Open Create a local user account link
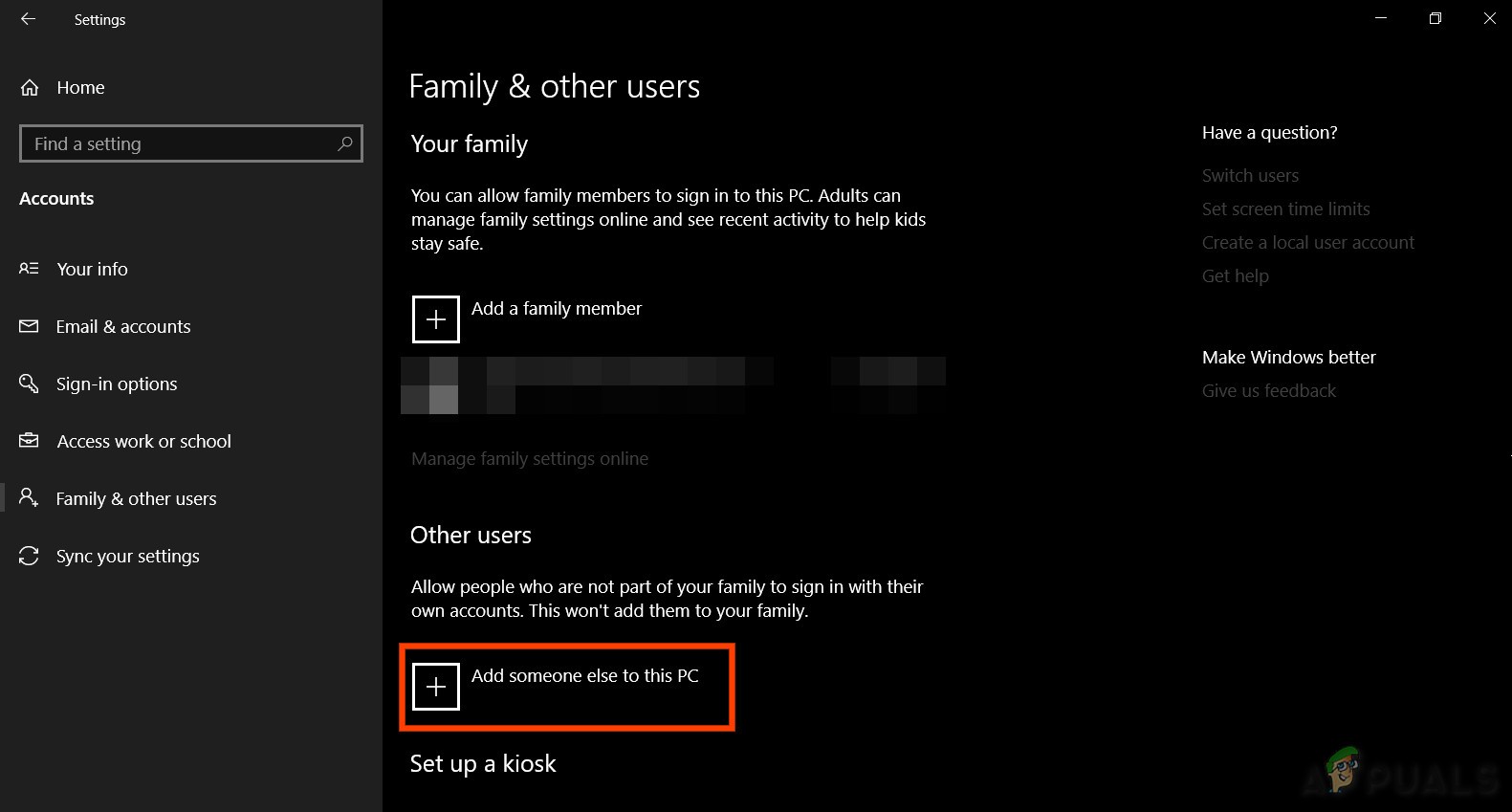 1307,243
